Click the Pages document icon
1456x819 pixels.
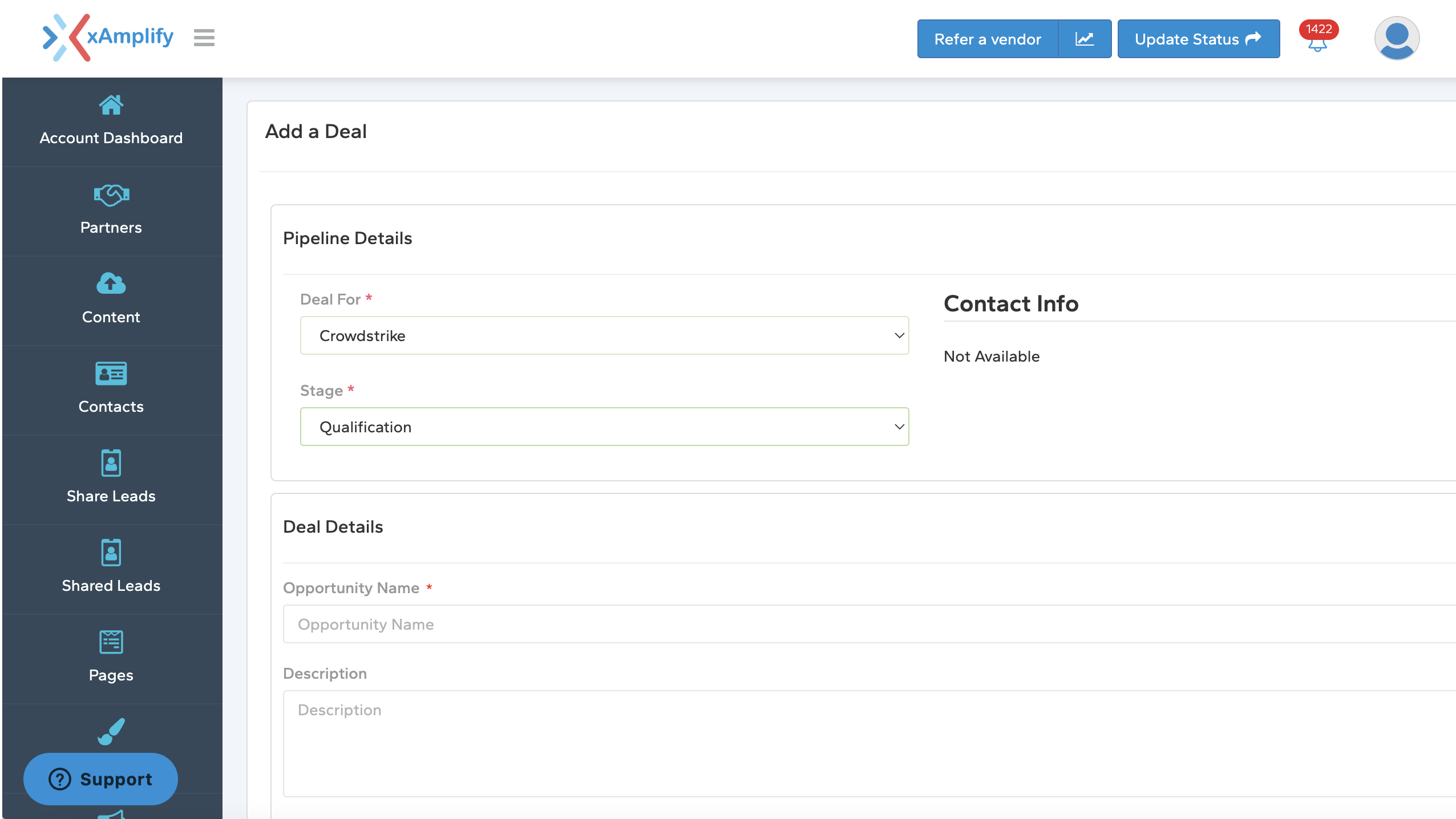click(111, 642)
